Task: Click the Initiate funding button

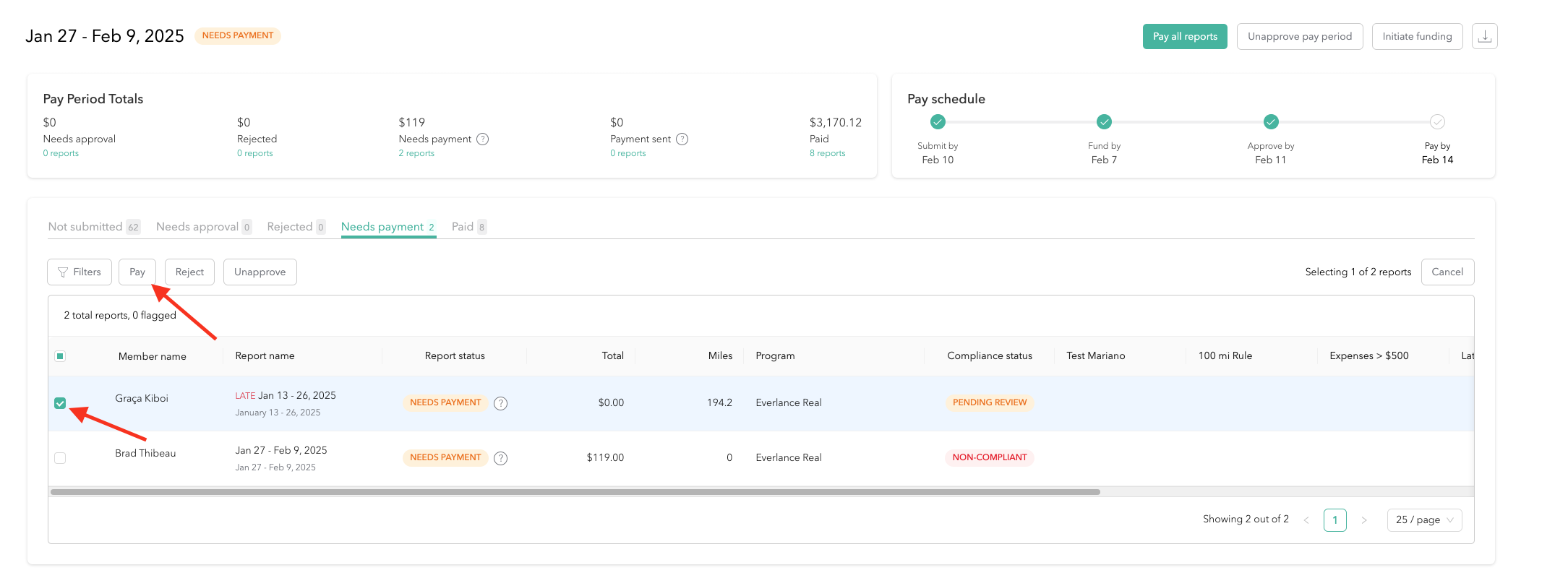Action: click(1417, 36)
